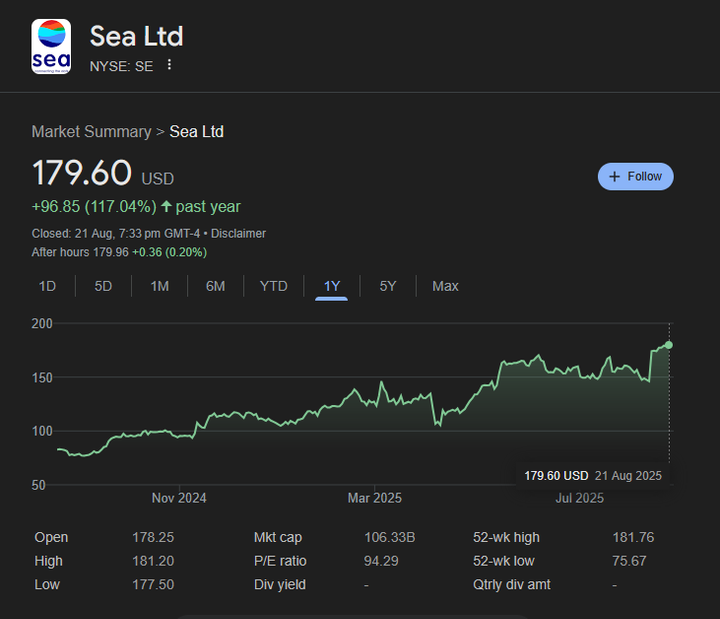Follow Sea Ltd stock
The width and height of the screenshot is (720, 619).
coord(636,176)
